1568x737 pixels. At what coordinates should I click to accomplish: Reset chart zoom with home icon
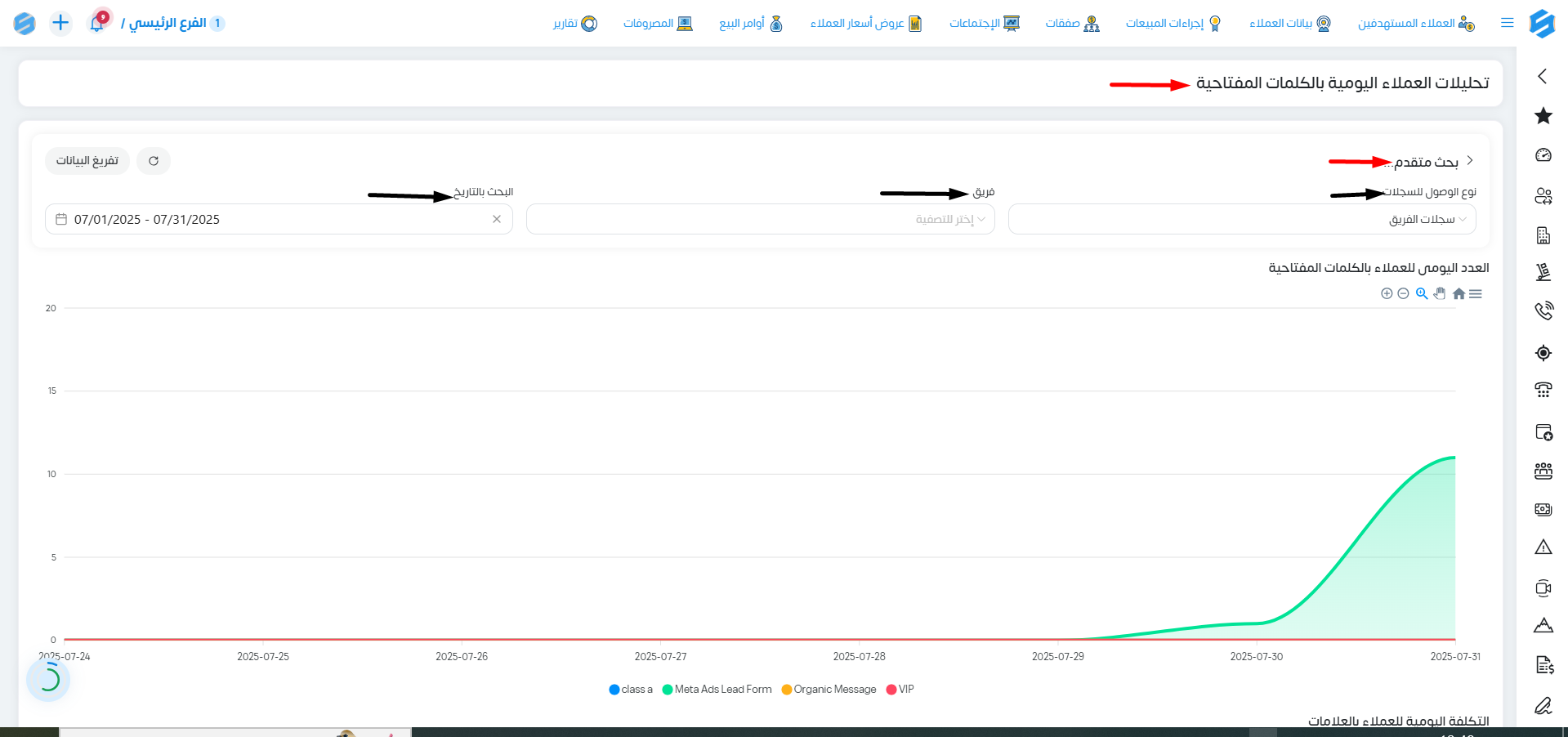pyautogui.click(x=1459, y=293)
